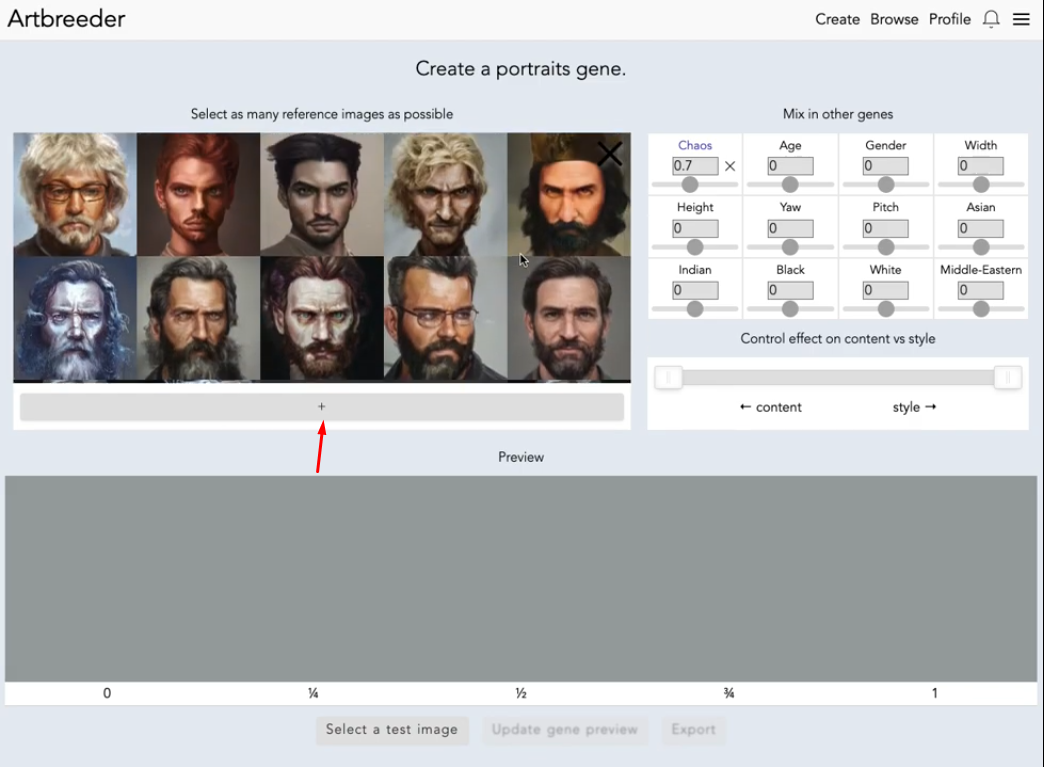Viewport: 1044px width, 767px height.
Task: Switch to the Browse section
Action: tap(893, 19)
